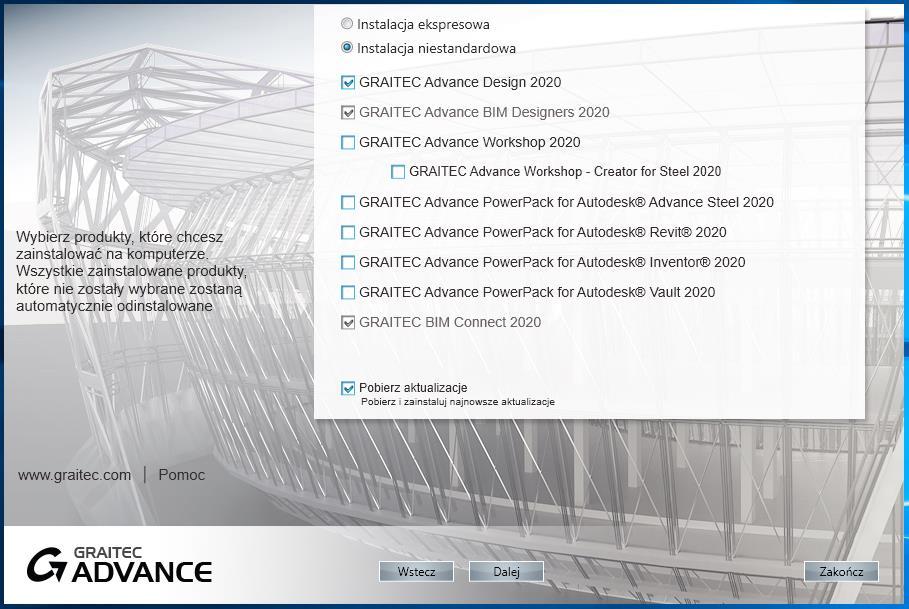Disable Pobierz aktualizacje checkbox
The height and width of the screenshot is (609, 909).
348,388
